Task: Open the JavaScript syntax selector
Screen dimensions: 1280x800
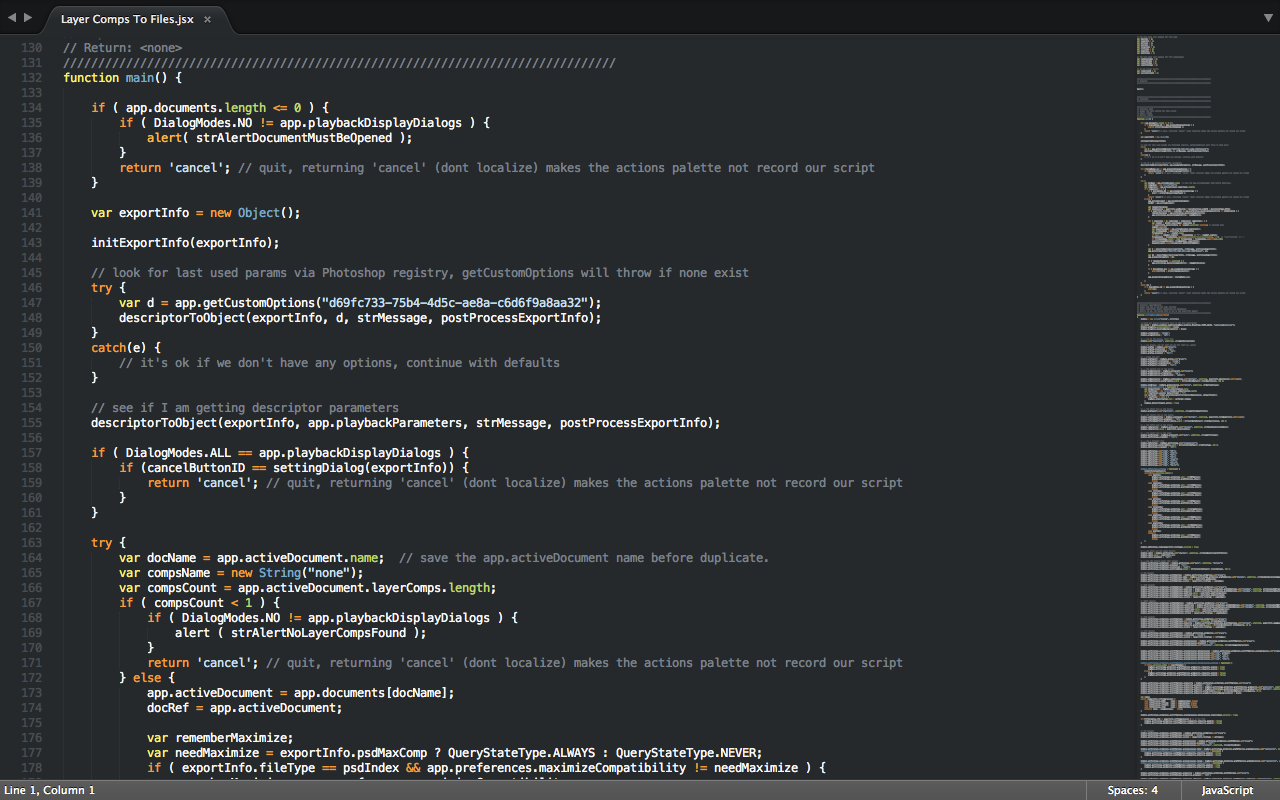Action: 1226,790
